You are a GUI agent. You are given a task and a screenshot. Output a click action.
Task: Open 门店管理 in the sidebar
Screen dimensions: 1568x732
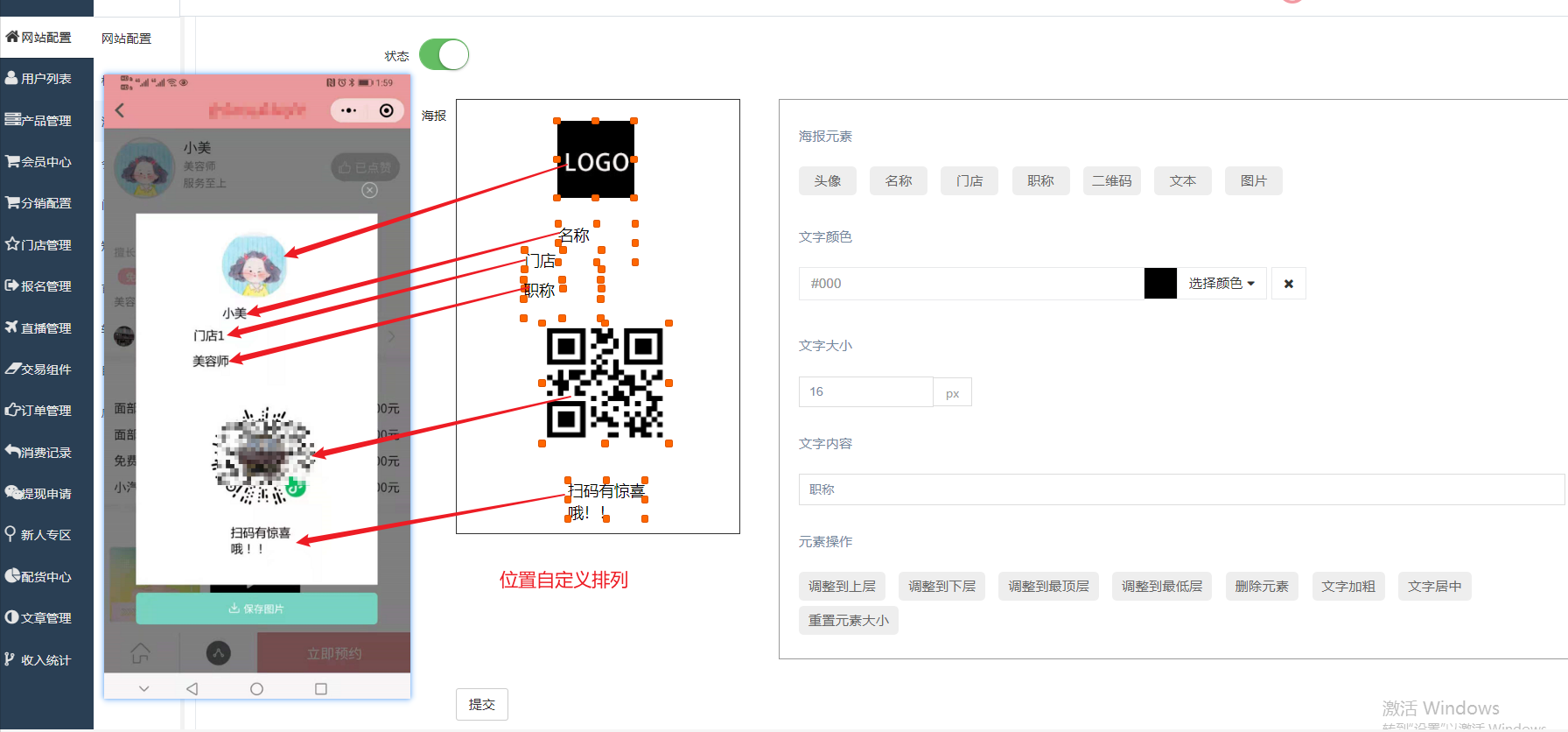(x=45, y=245)
